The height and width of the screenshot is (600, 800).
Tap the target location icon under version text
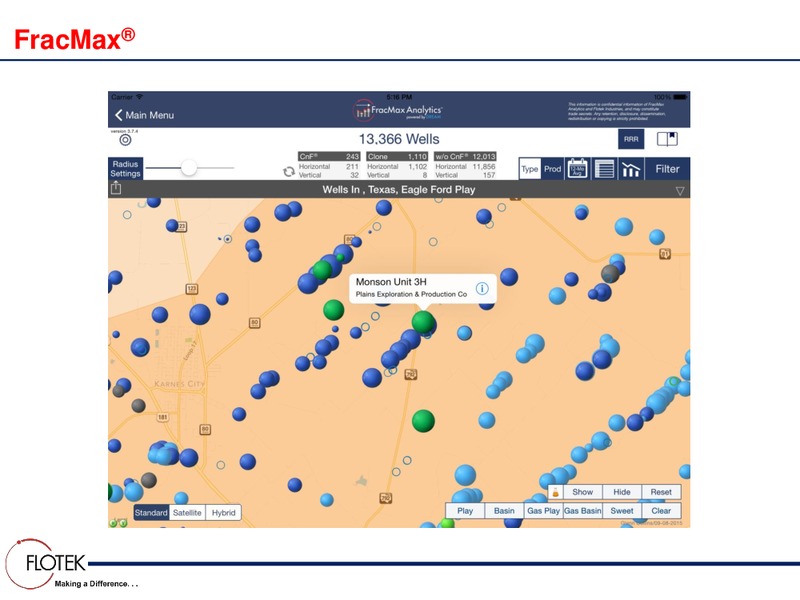pyautogui.click(x=126, y=140)
